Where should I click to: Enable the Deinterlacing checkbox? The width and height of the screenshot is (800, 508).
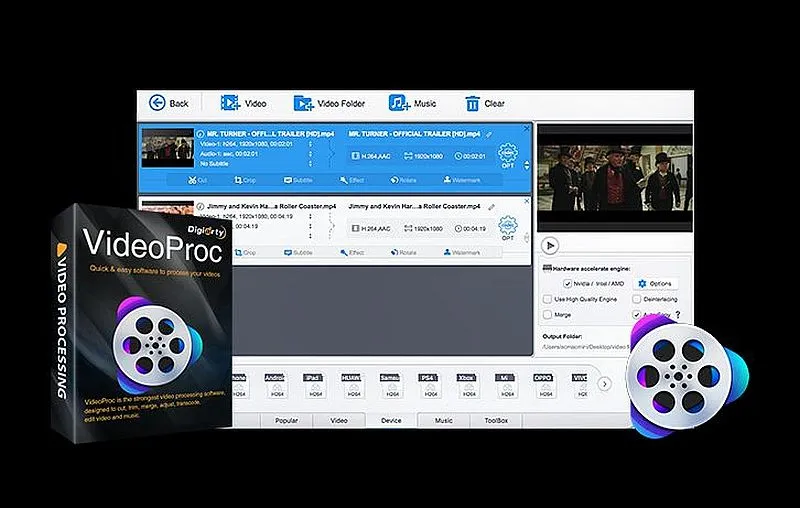coord(637,299)
